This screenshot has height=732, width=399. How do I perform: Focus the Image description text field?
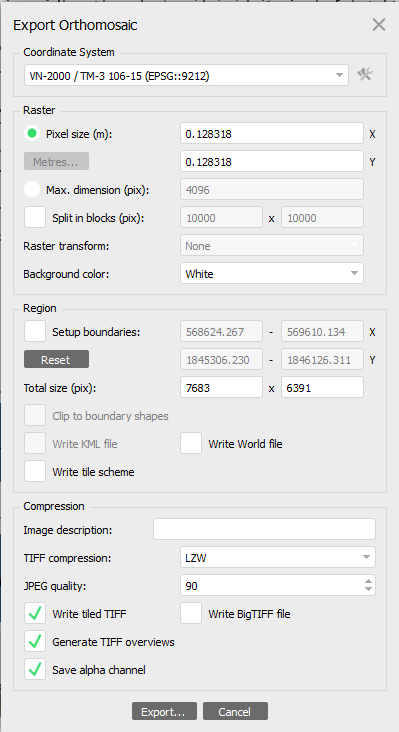[x=264, y=529]
